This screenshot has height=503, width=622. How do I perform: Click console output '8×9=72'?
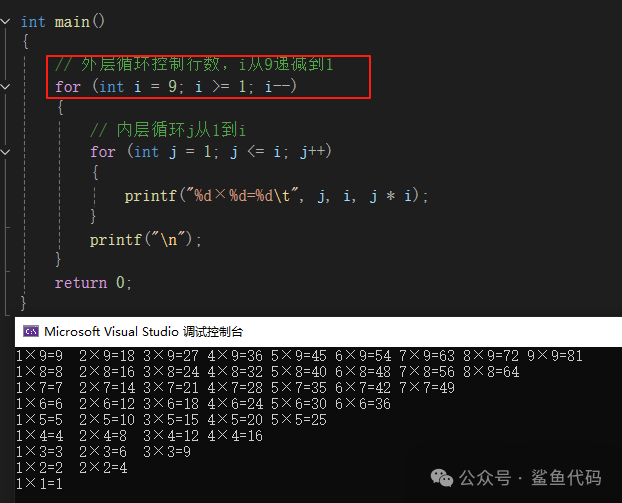491,356
